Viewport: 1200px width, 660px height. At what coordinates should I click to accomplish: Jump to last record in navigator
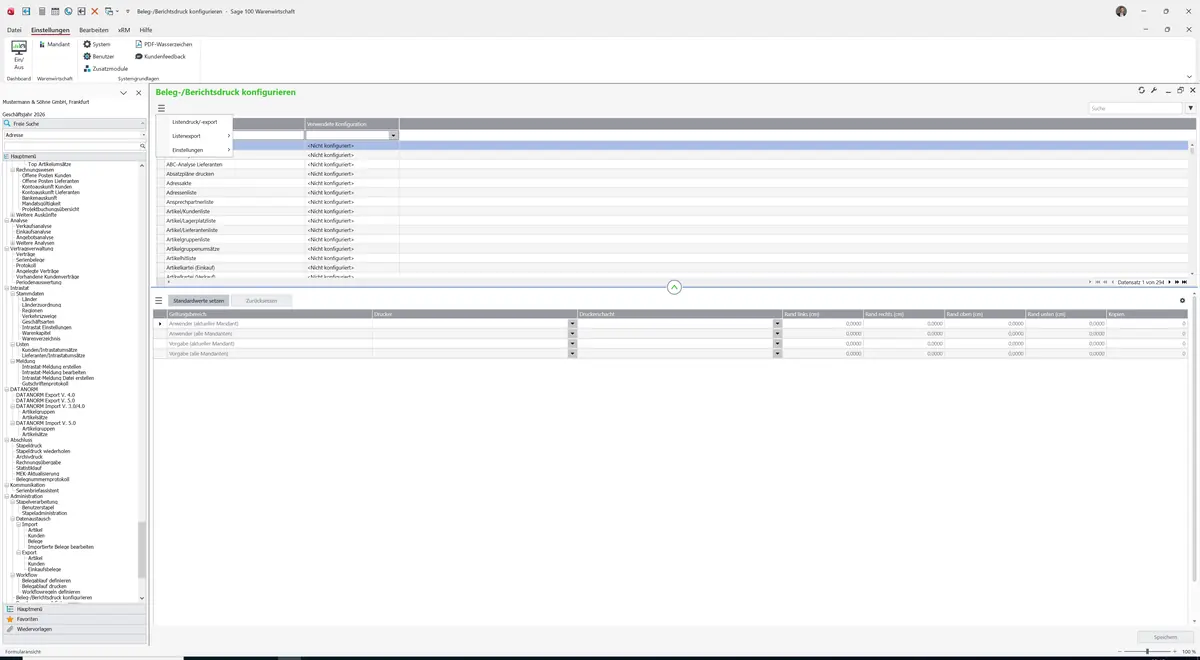click(1185, 282)
